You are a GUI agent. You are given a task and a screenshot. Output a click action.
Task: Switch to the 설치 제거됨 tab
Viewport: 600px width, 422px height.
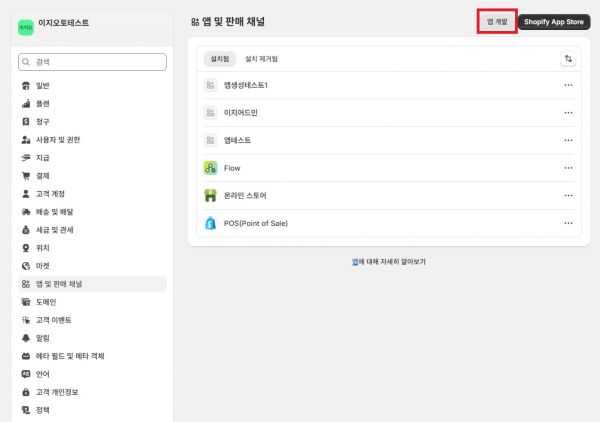(262, 59)
